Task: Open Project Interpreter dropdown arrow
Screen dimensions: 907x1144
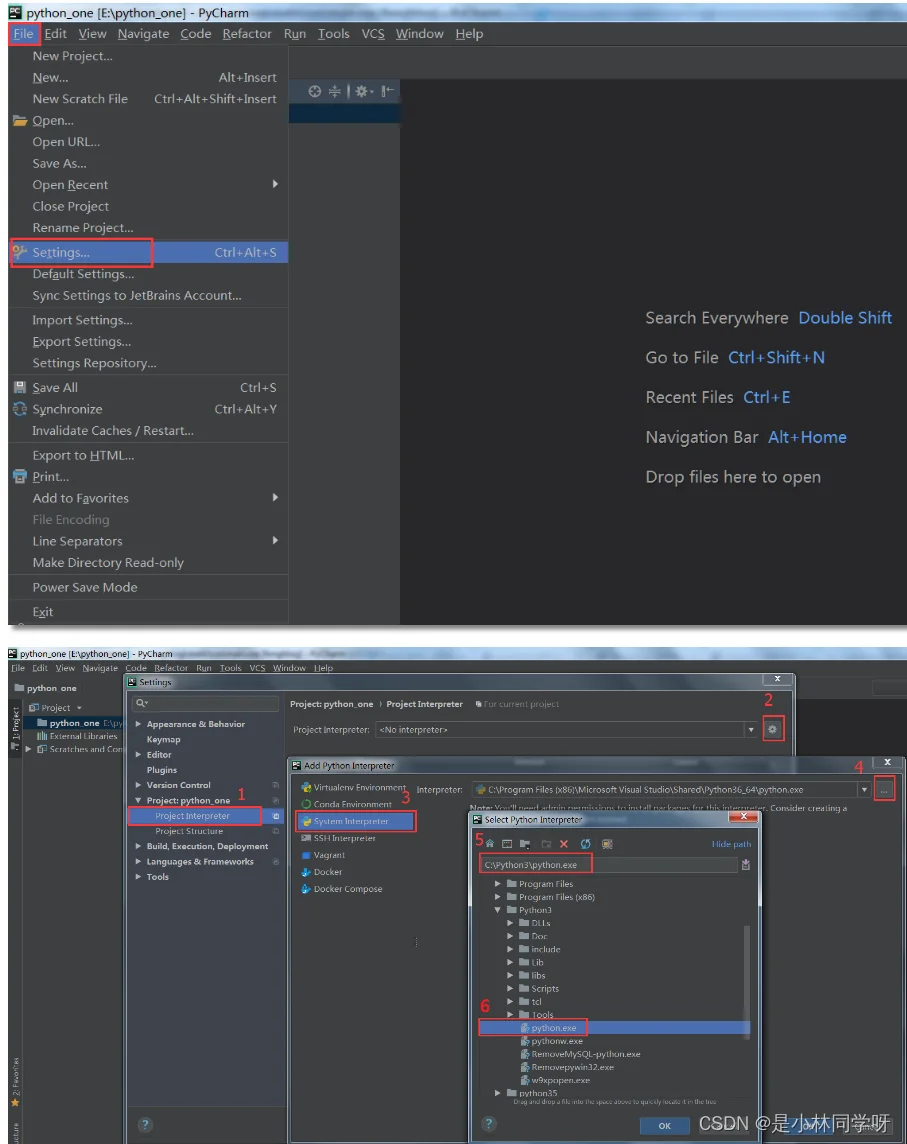Action: (x=751, y=730)
